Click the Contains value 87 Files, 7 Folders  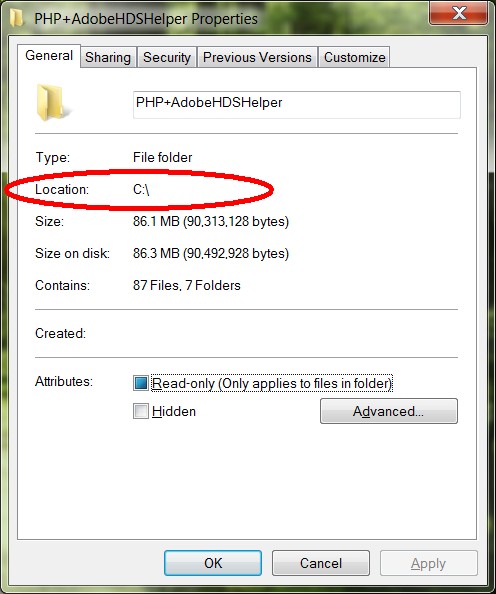[187, 285]
